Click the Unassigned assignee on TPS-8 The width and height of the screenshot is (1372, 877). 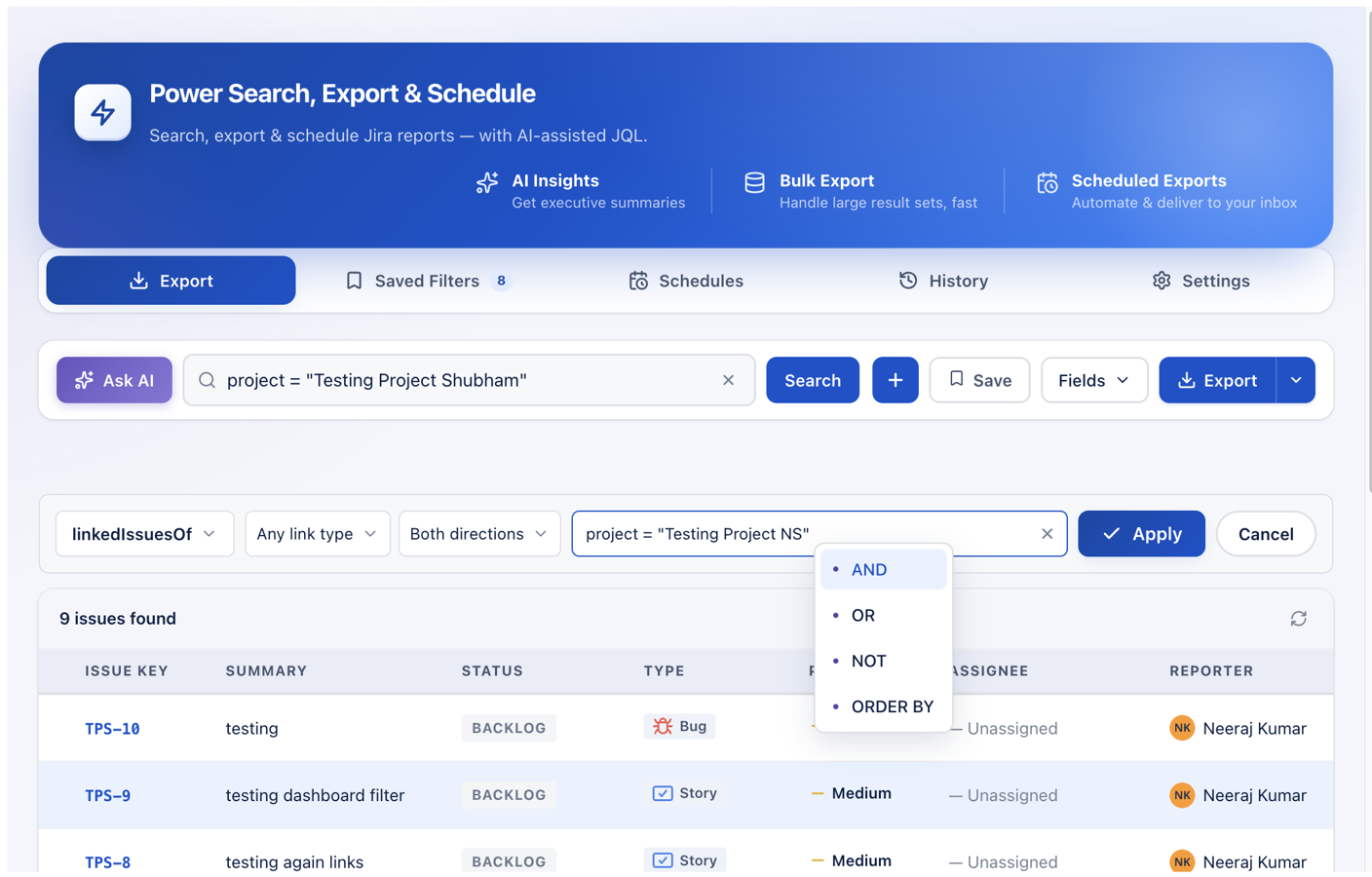(x=1003, y=861)
